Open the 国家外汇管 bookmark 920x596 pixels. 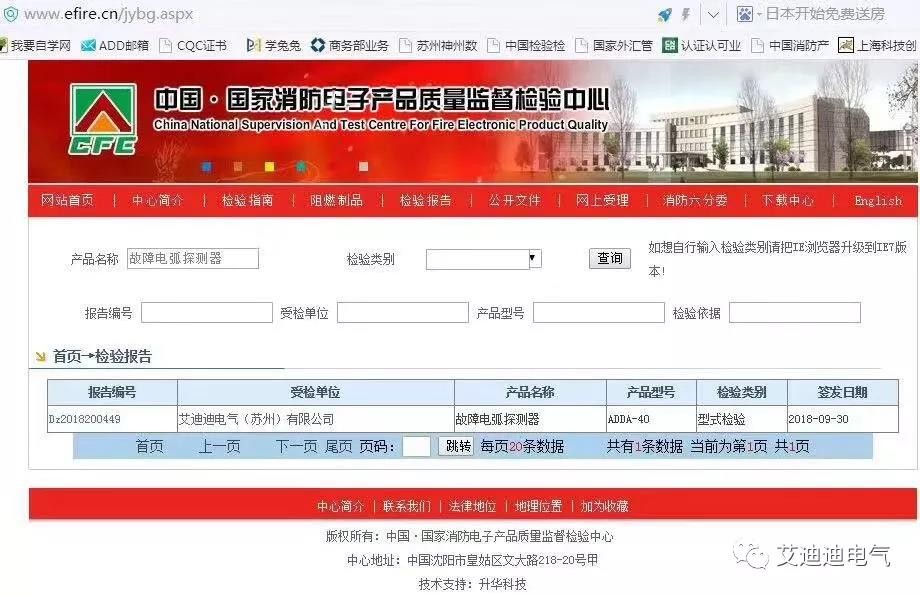click(x=614, y=45)
